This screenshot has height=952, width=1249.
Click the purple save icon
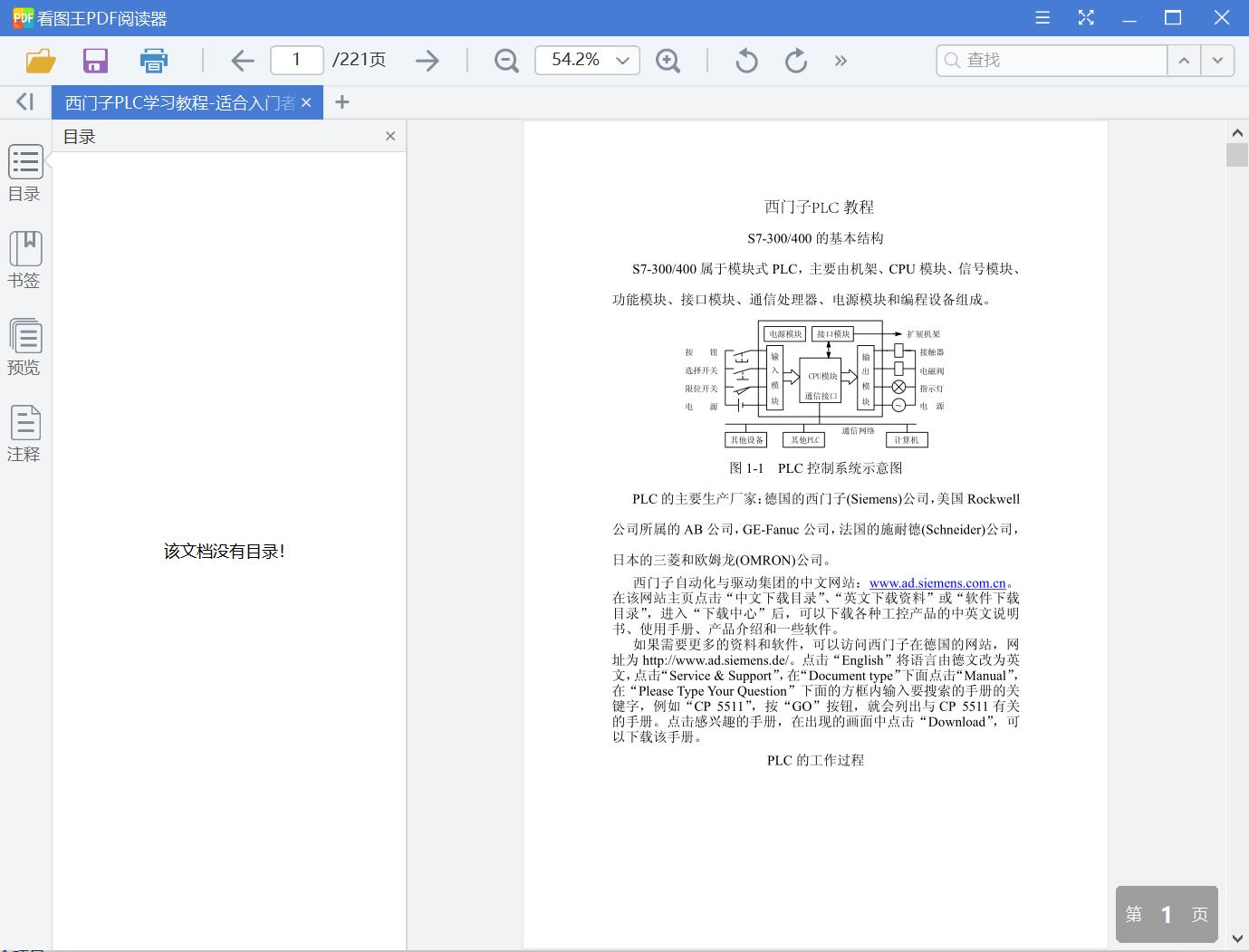pos(95,61)
